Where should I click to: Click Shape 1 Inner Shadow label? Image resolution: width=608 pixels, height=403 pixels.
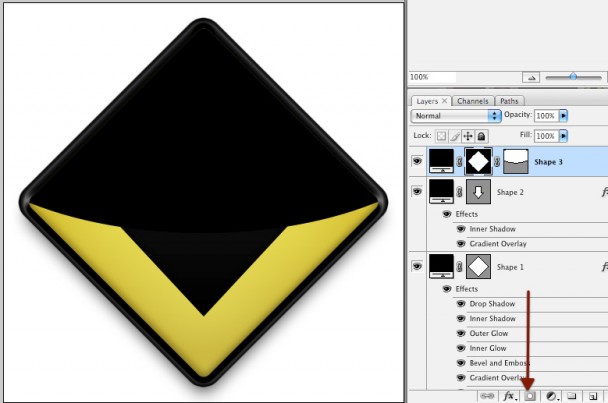tap(492, 318)
